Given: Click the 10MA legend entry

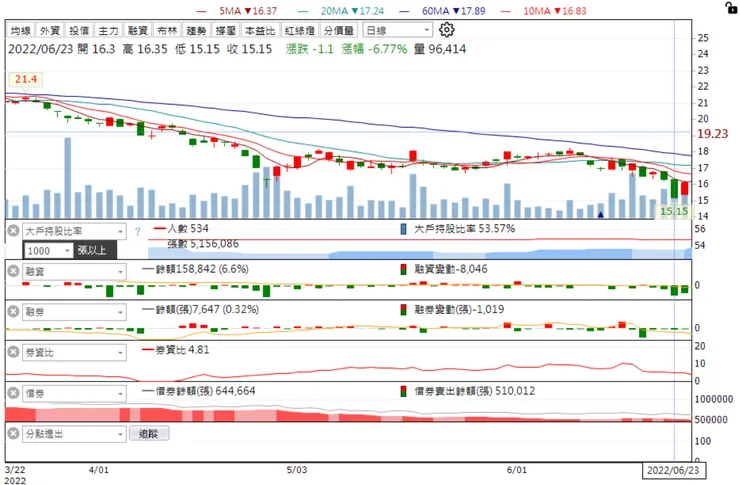Looking at the screenshot, I should (x=544, y=10).
